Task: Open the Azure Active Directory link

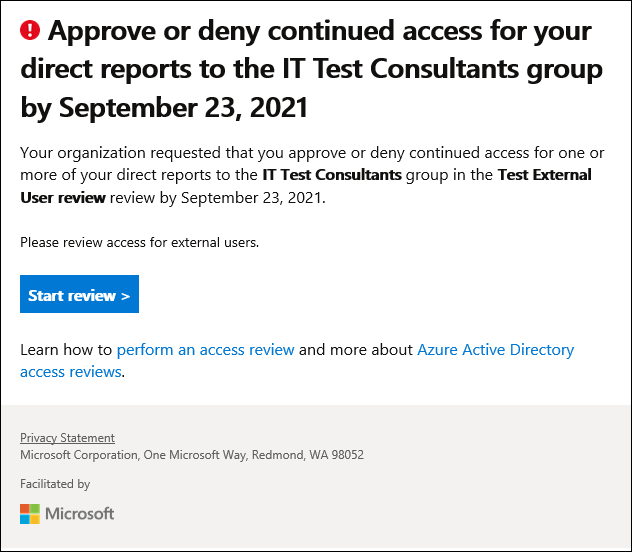Action: tap(495, 349)
